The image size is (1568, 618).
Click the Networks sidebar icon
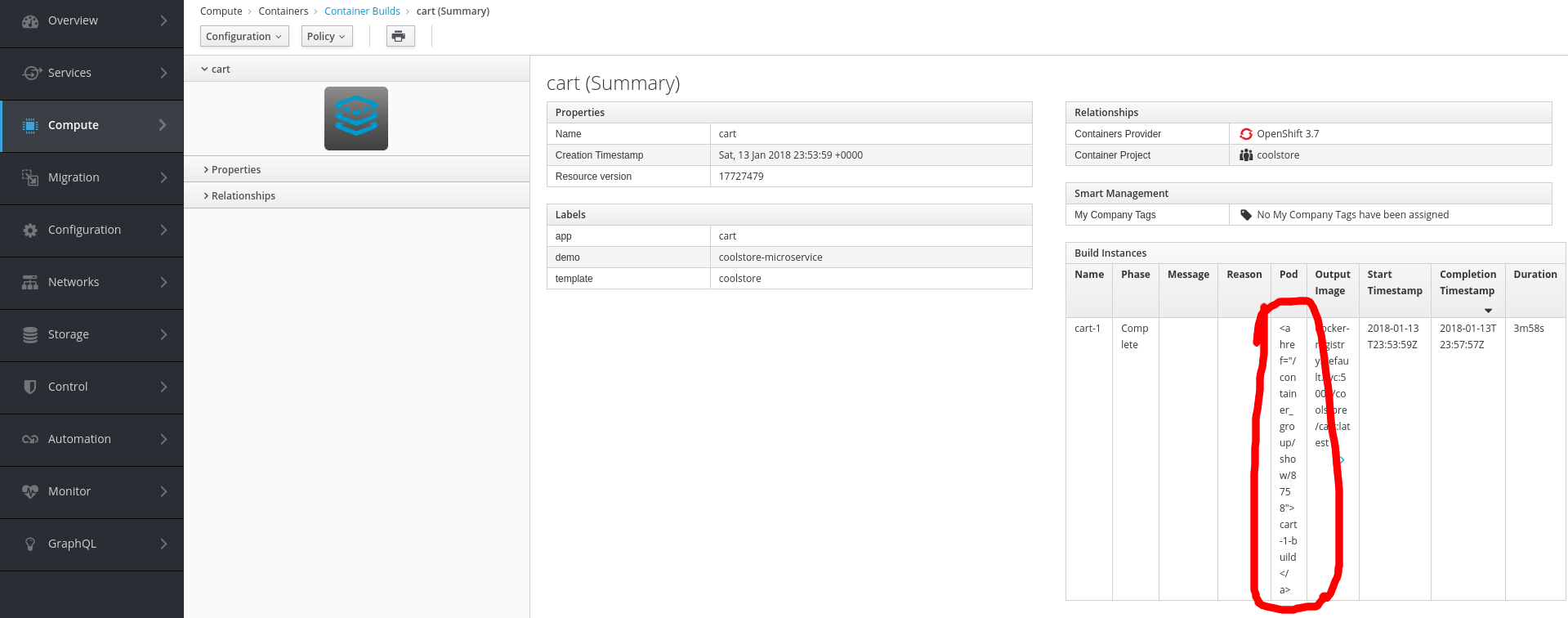[30, 282]
